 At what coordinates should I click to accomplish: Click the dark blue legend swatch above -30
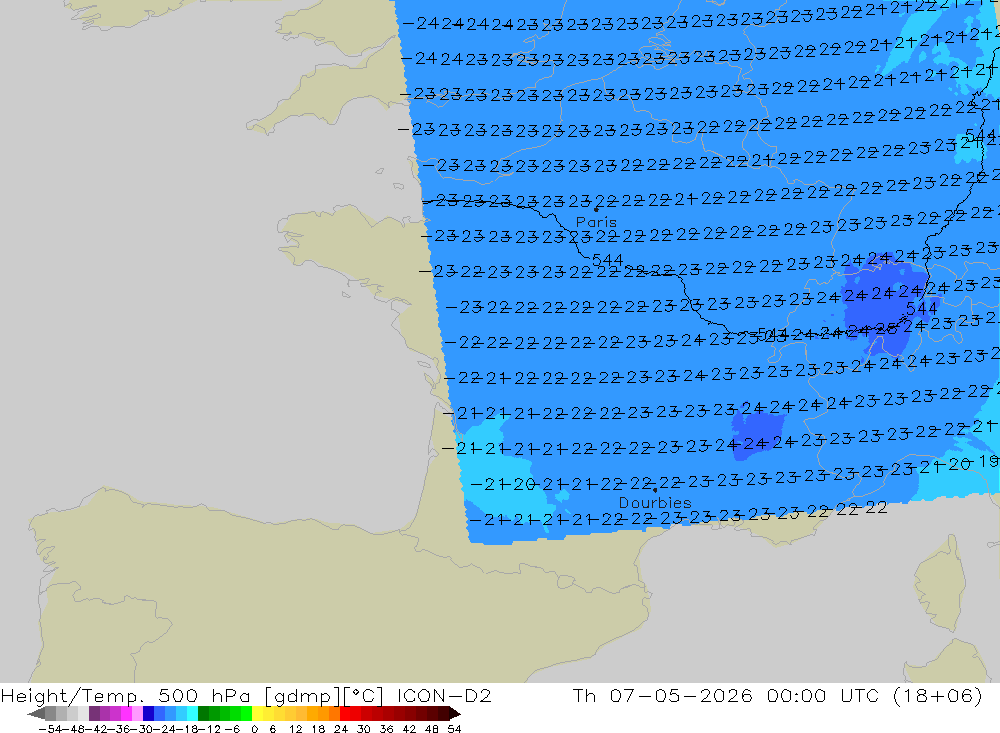coord(149,713)
